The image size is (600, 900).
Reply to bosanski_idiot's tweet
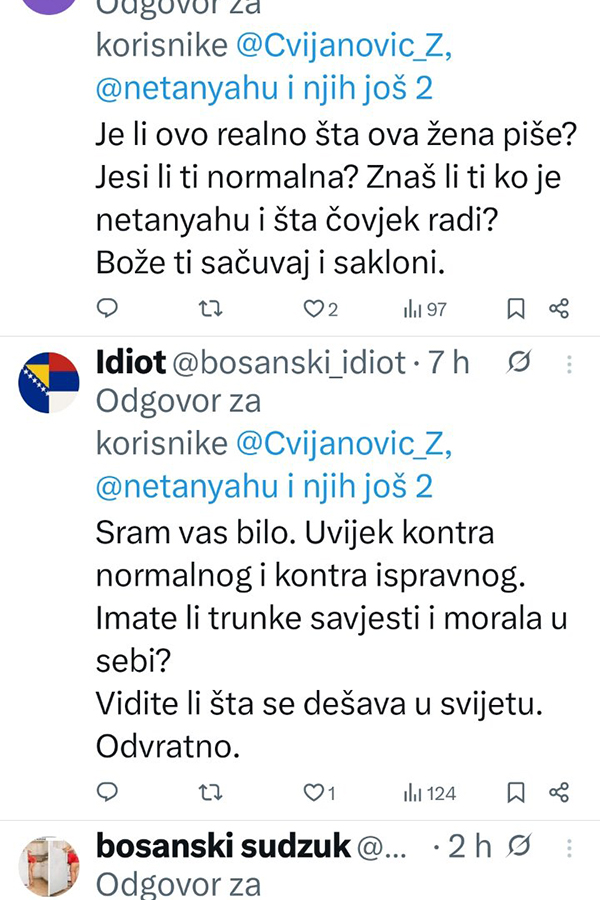click(x=108, y=793)
